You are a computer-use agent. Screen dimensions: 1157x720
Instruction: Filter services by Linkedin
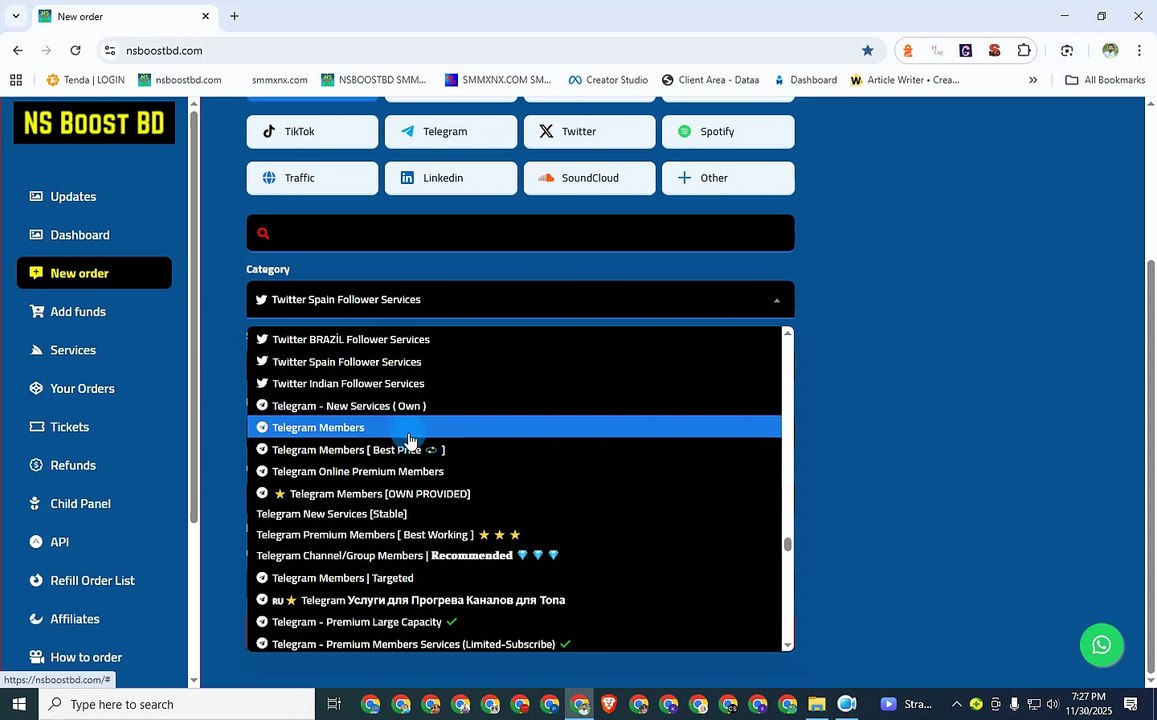(451, 178)
